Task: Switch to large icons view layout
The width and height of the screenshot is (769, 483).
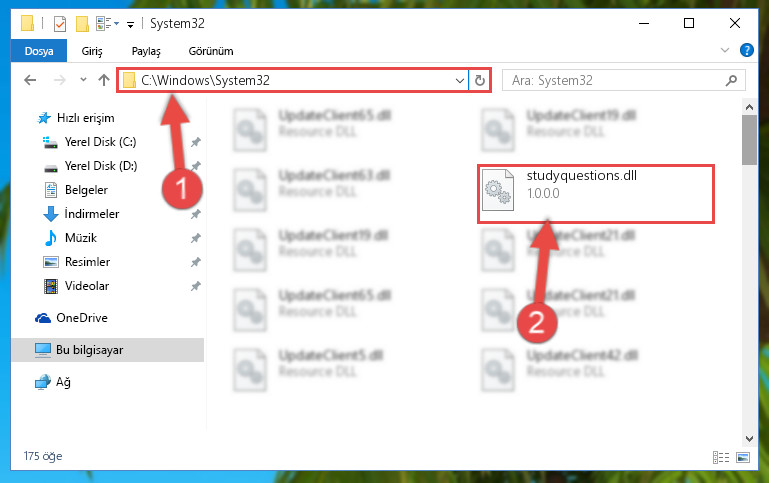Action: [x=743, y=457]
